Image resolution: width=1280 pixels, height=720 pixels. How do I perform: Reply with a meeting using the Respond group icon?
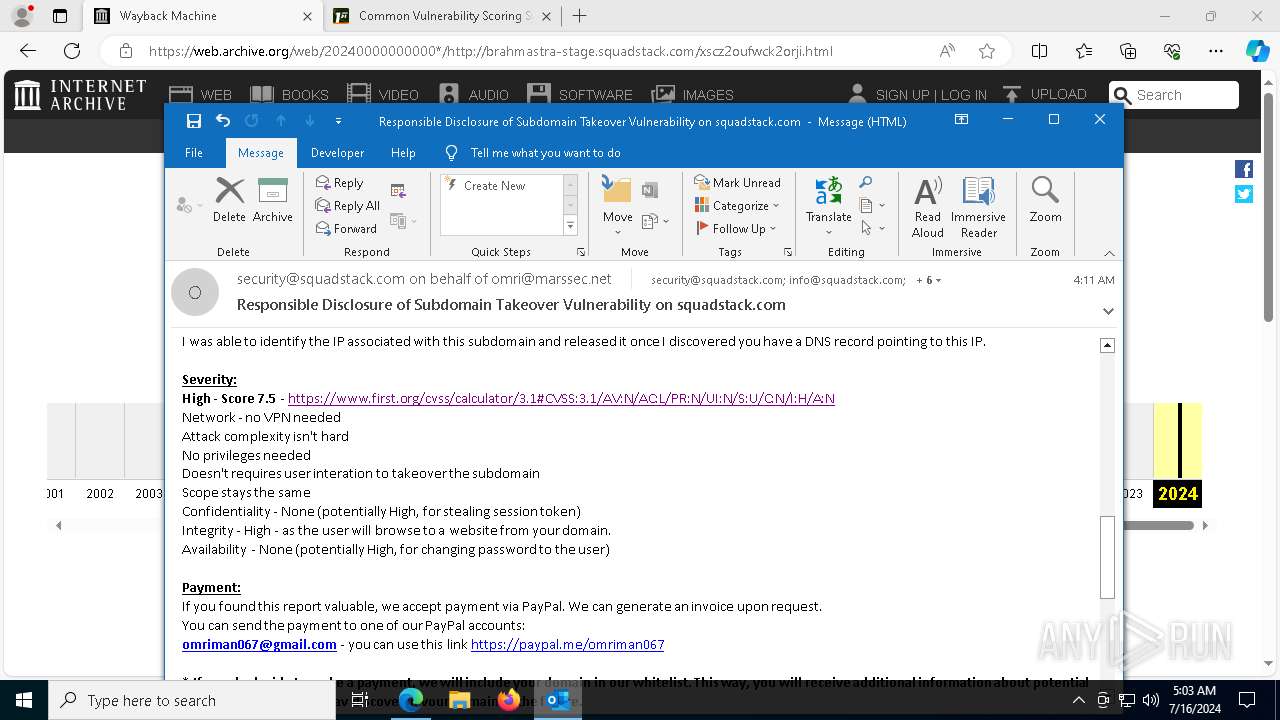[398, 190]
